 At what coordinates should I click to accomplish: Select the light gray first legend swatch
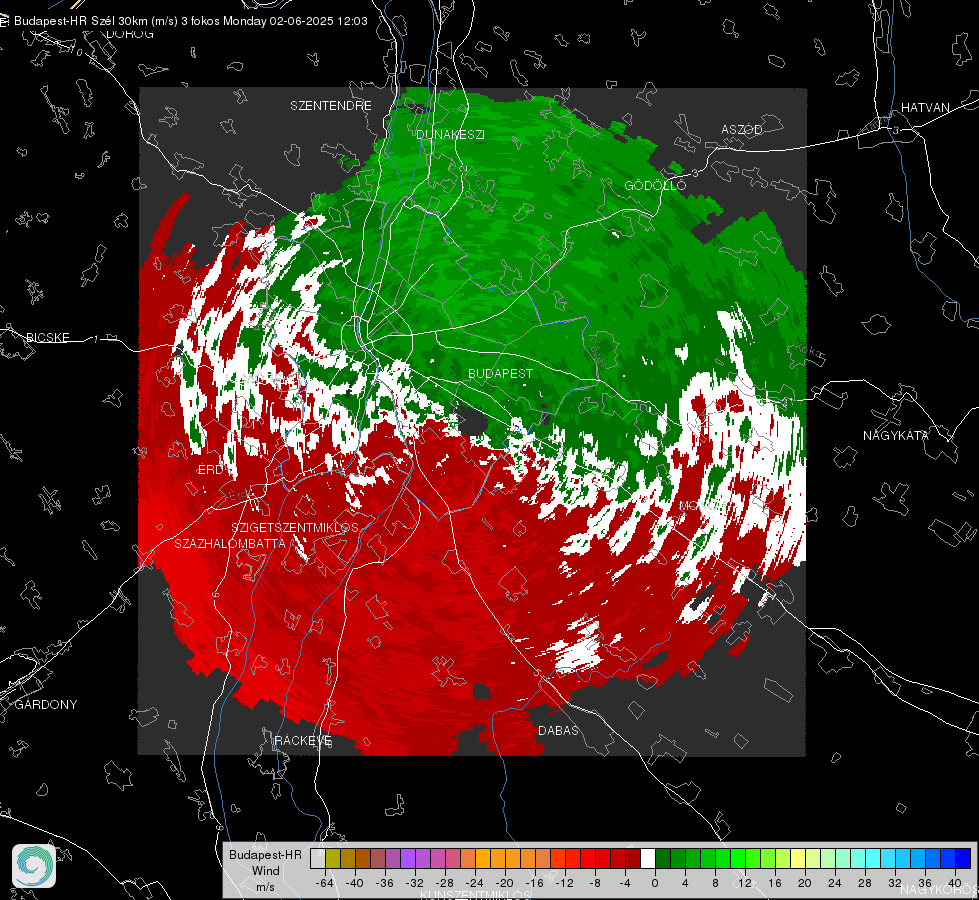coord(318,858)
